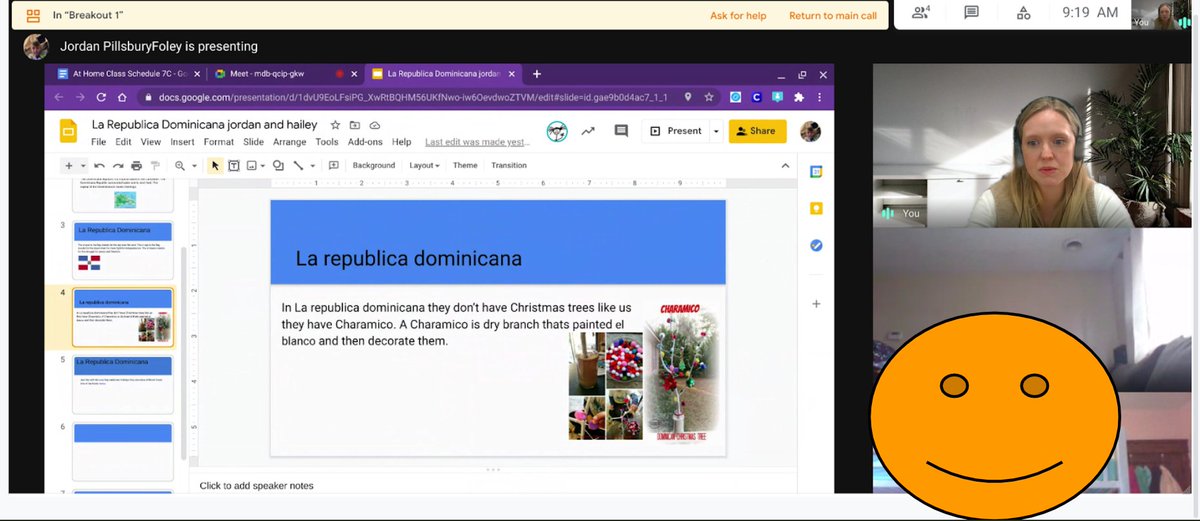Image resolution: width=1200 pixels, height=521 pixels.
Task: Open Chrome three-dot menu
Action: pyautogui.click(x=819, y=98)
